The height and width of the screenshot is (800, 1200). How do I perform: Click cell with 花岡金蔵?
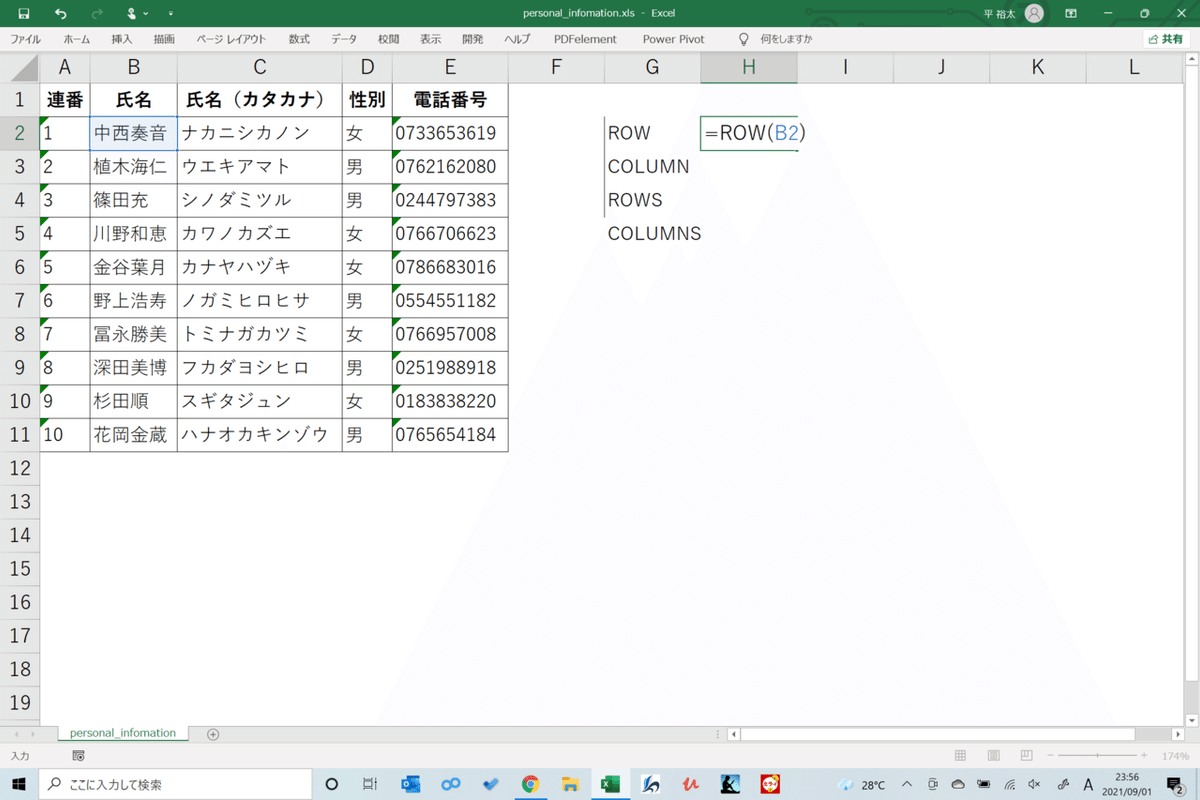click(133, 435)
